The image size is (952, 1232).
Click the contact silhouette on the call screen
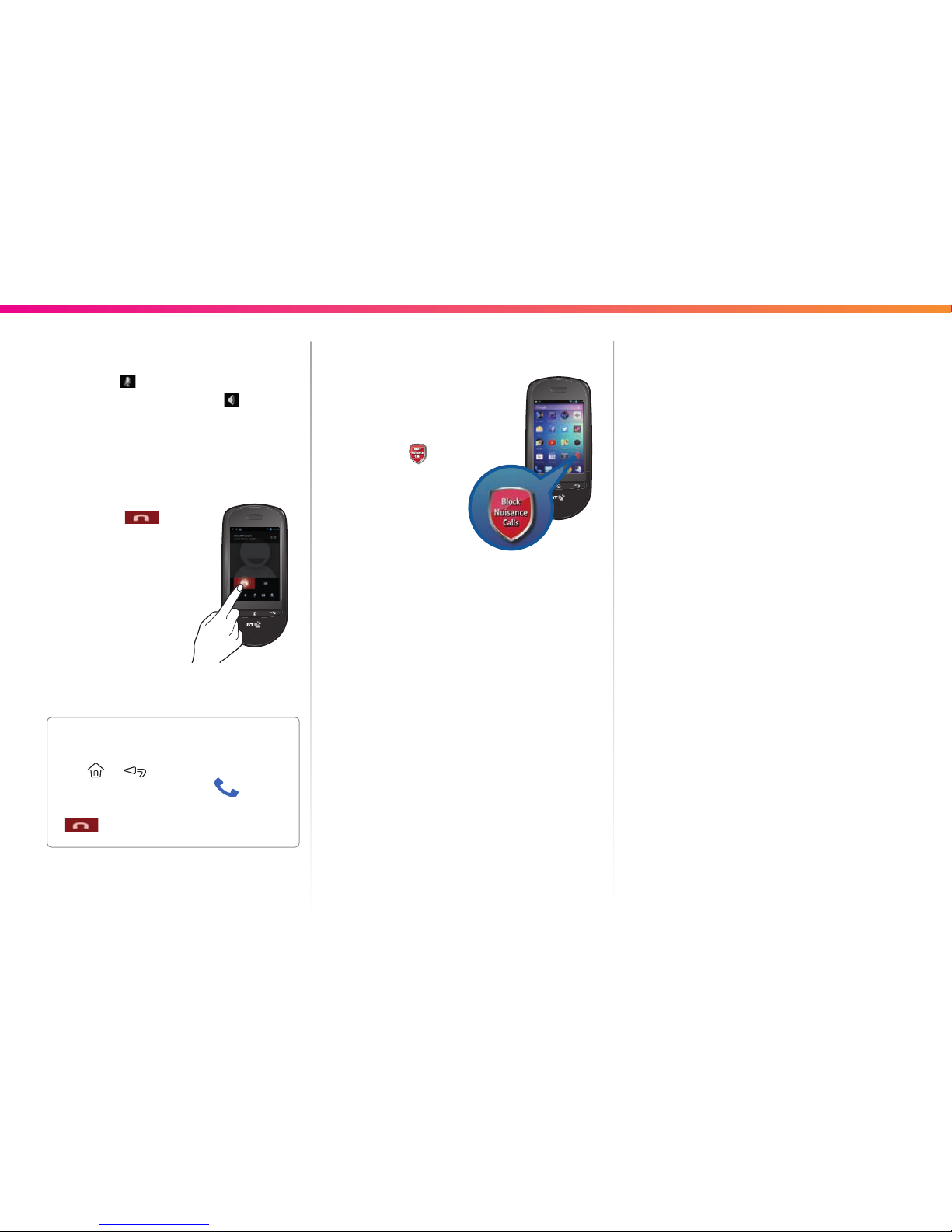coord(256,558)
